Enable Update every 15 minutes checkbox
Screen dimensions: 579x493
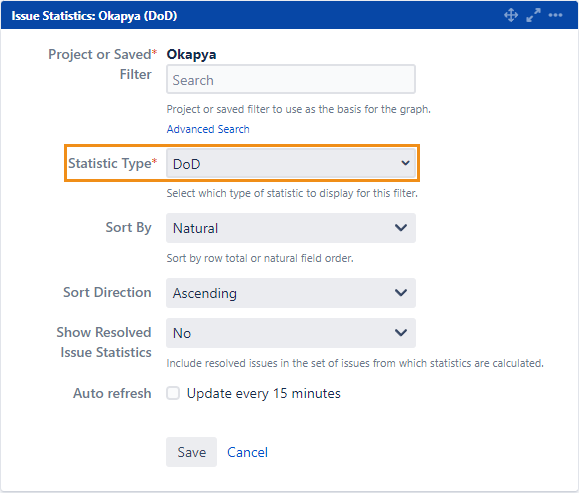coord(173,393)
